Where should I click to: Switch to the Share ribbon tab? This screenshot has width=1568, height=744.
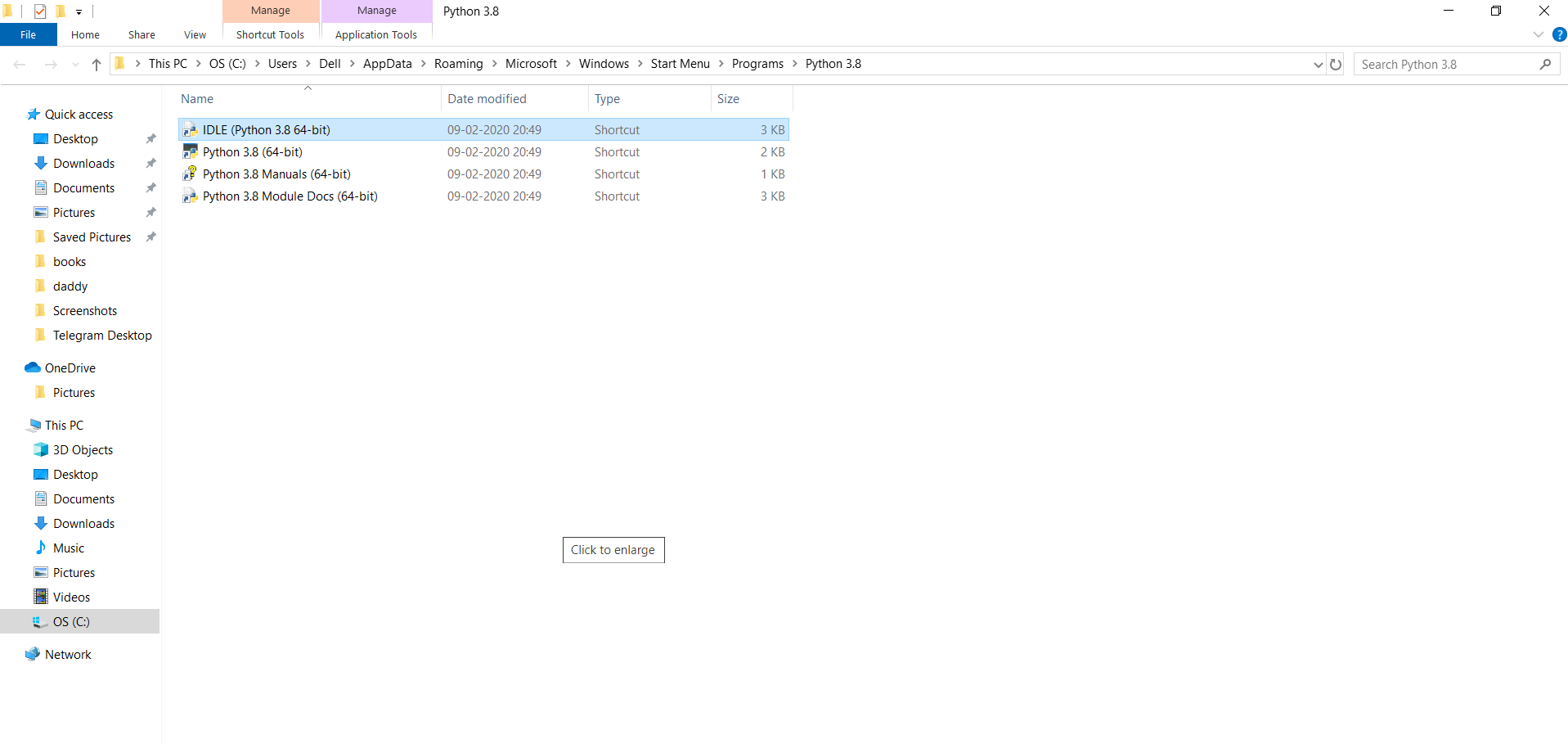[142, 34]
